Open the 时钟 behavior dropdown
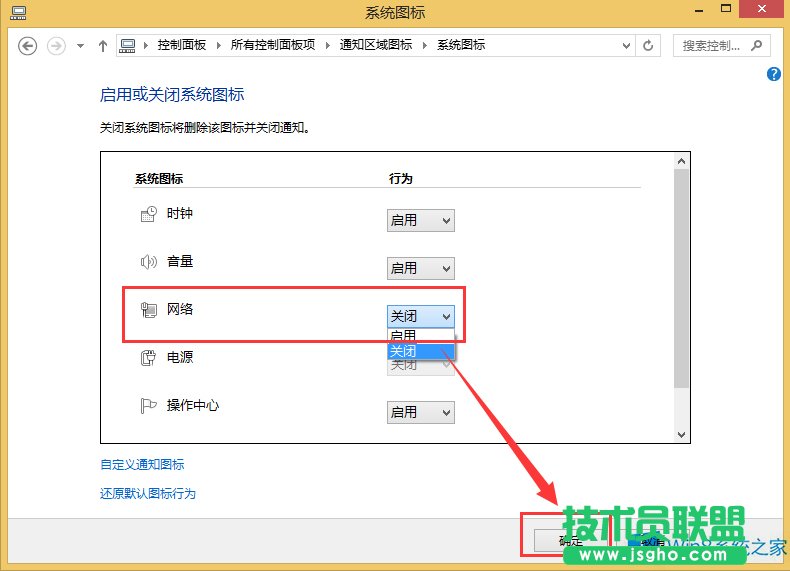This screenshot has width=790, height=571. (421, 221)
